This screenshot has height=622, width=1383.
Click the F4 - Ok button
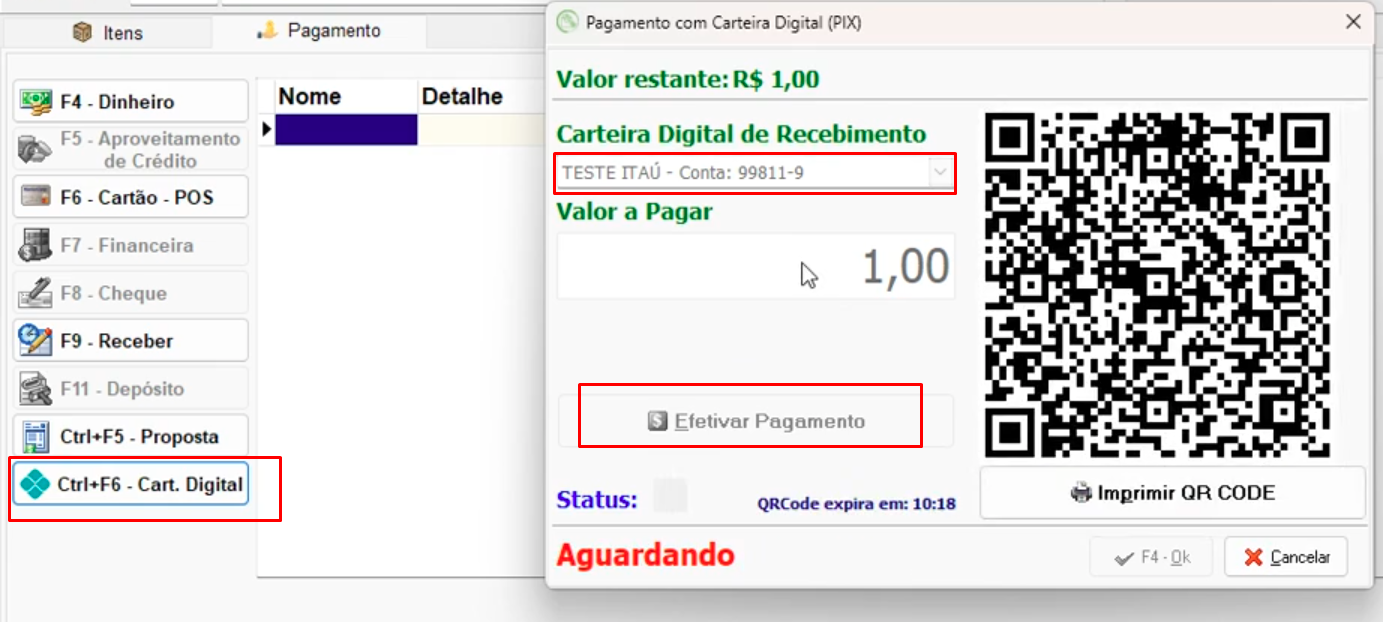(1151, 557)
